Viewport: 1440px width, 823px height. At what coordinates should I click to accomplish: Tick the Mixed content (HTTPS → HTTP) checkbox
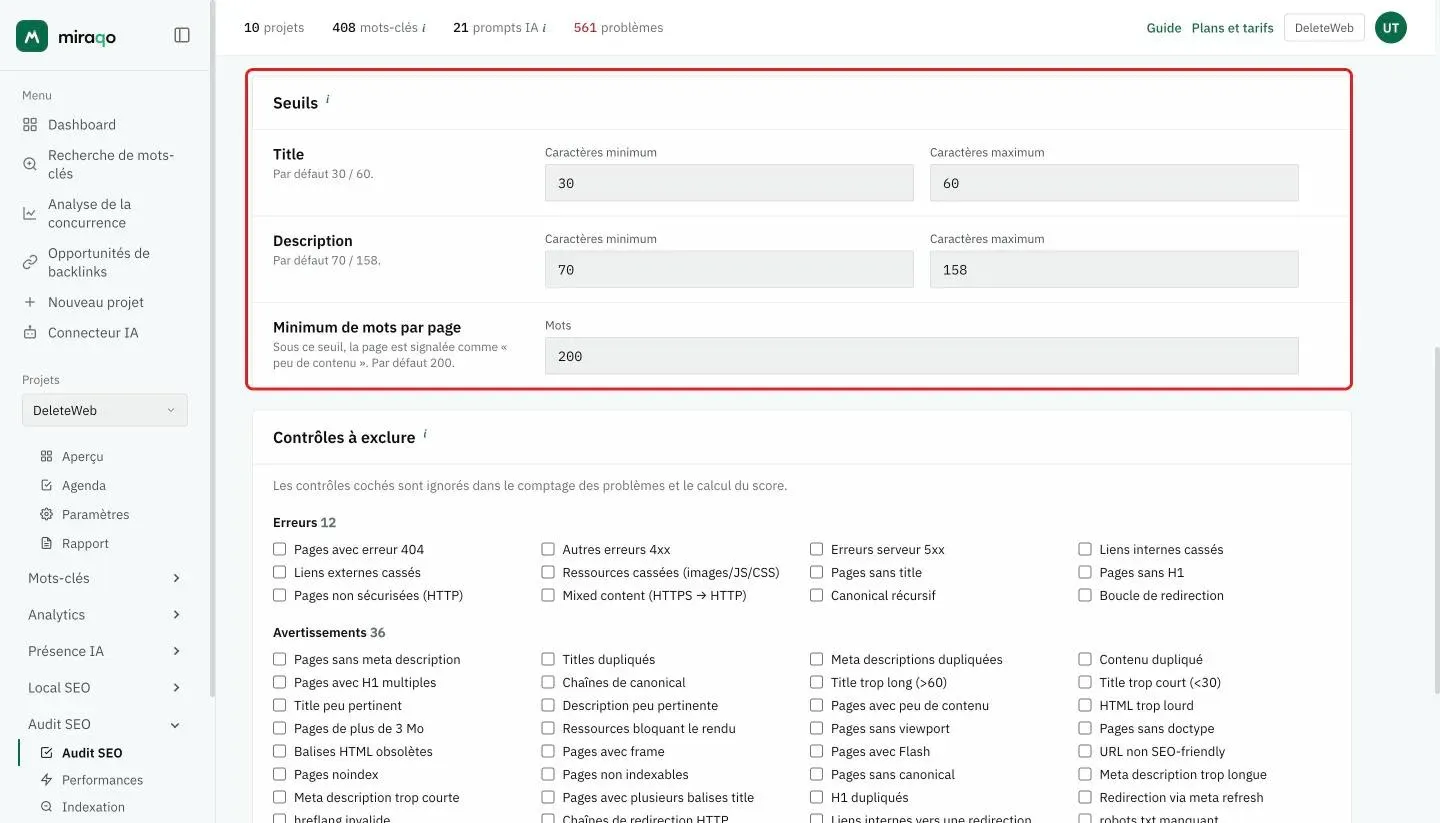[548, 595]
